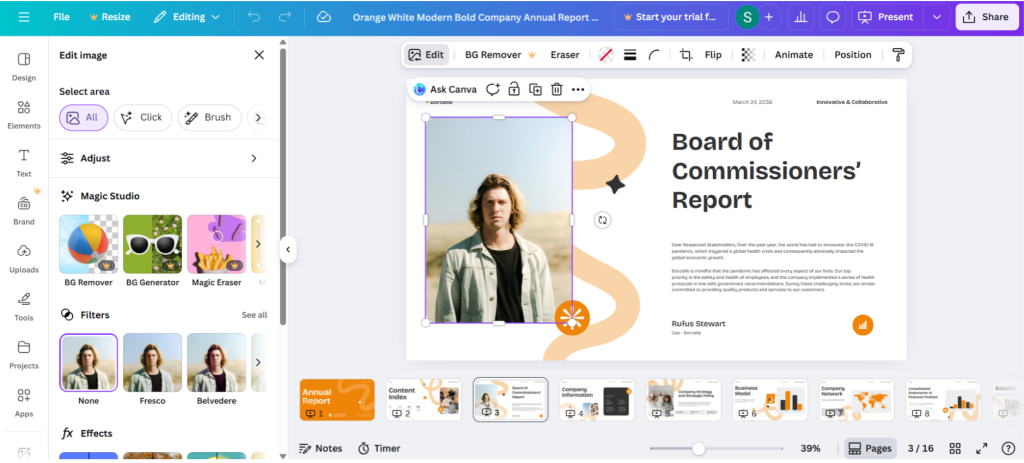Apply the Fresco filter

(152, 370)
